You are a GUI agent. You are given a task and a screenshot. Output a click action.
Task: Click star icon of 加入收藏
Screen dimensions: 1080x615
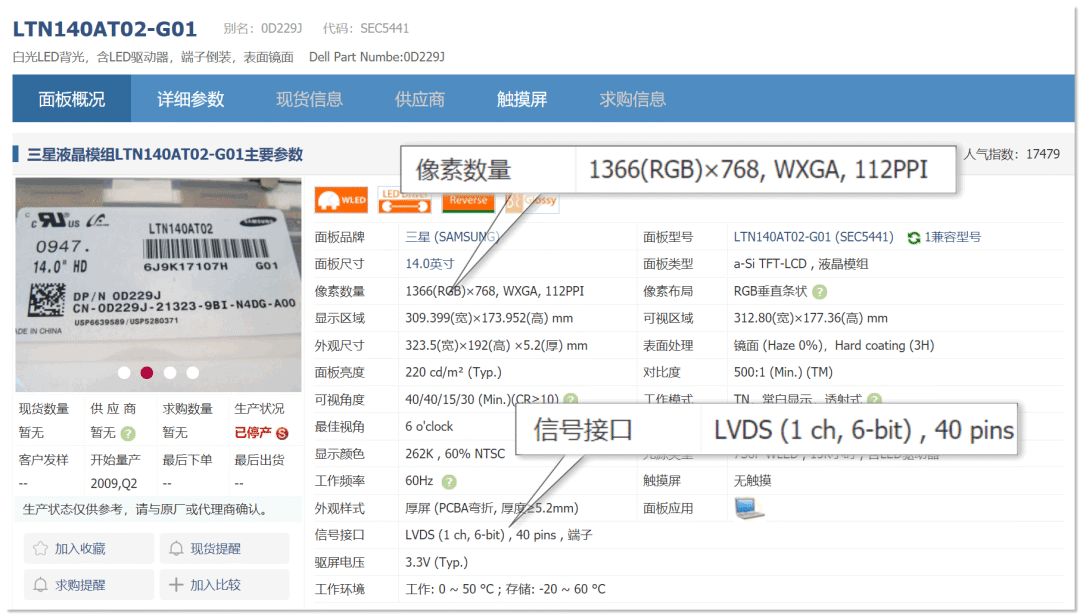[41, 548]
